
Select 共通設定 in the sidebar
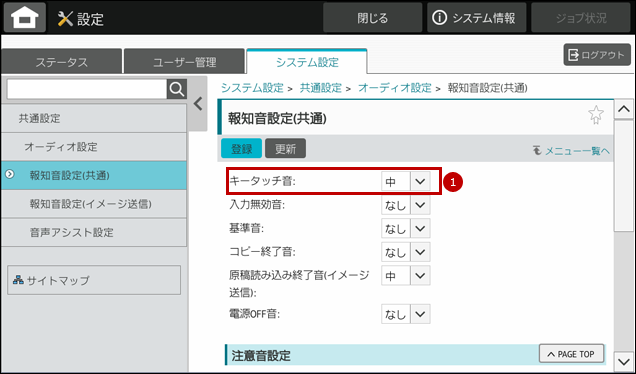click(94, 118)
